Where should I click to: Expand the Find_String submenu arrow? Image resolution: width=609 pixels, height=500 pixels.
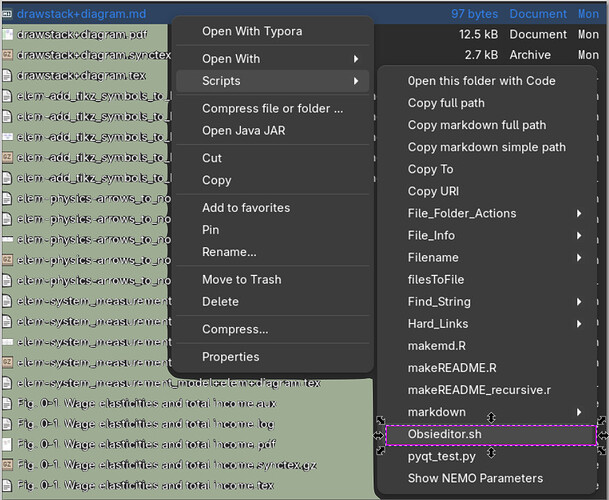click(x=579, y=301)
